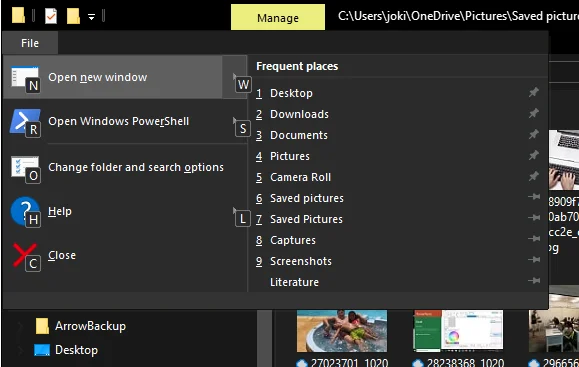
Task: Expand the Open Windows PowerShell submenu arrow
Action: (x=235, y=121)
